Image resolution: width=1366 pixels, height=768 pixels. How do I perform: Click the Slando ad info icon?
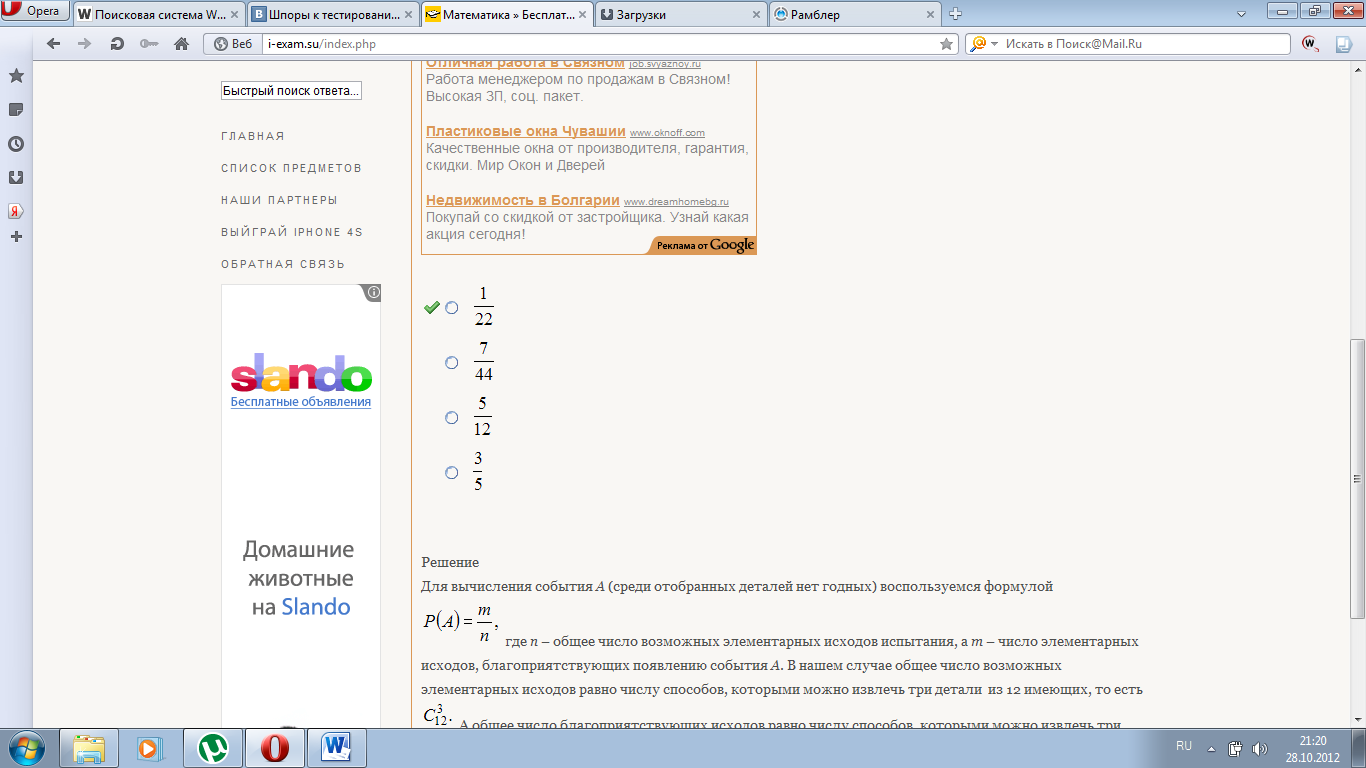pyautogui.click(x=373, y=293)
